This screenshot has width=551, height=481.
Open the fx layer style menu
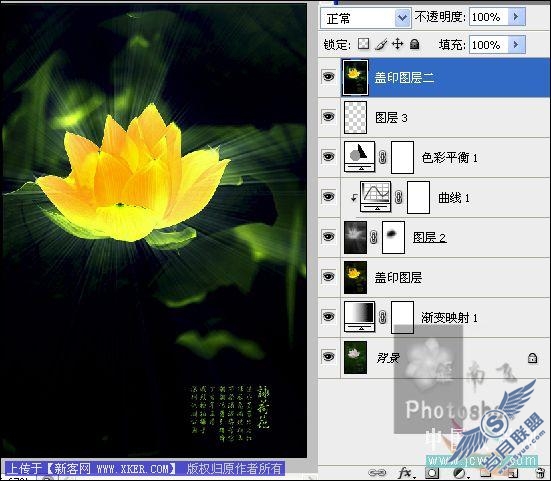[406, 473]
